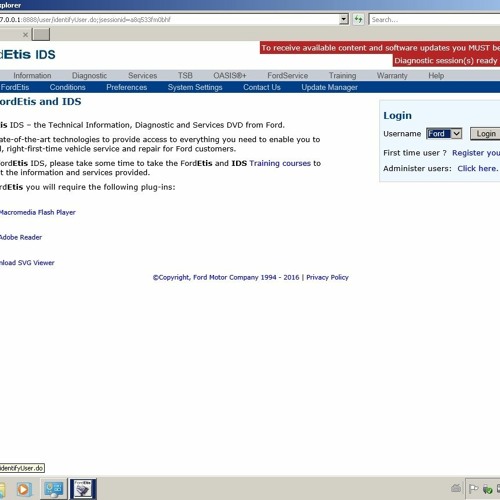Click the 'Diagnostic session(s) ready' notice
This screenshot has height=500, width=500.
[446, 60]
